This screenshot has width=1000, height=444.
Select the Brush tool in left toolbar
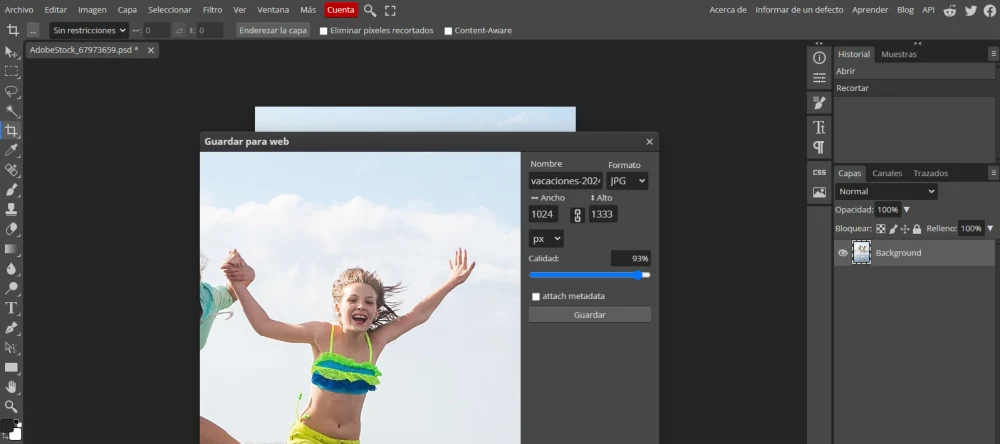11,189
